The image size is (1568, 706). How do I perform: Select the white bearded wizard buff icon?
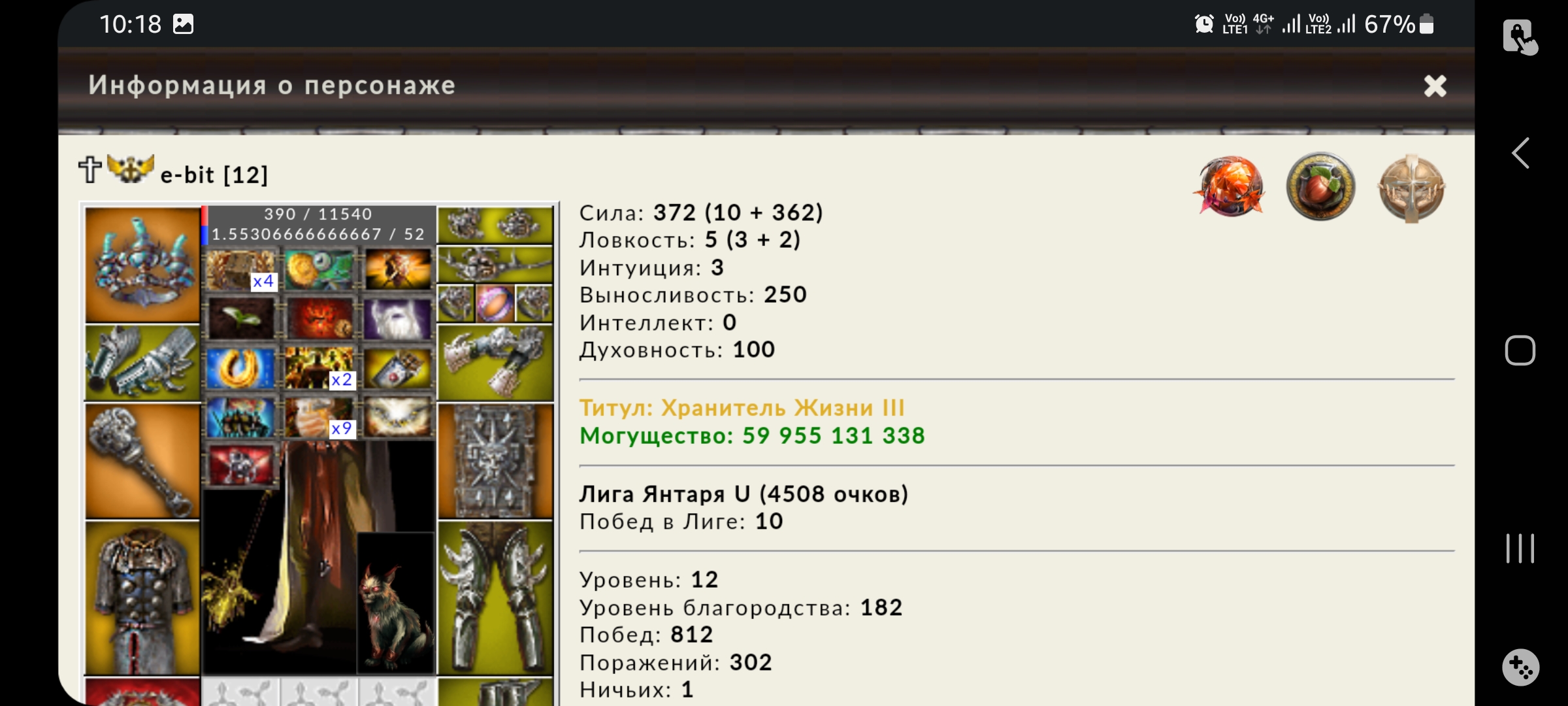[x=398, y=319]
